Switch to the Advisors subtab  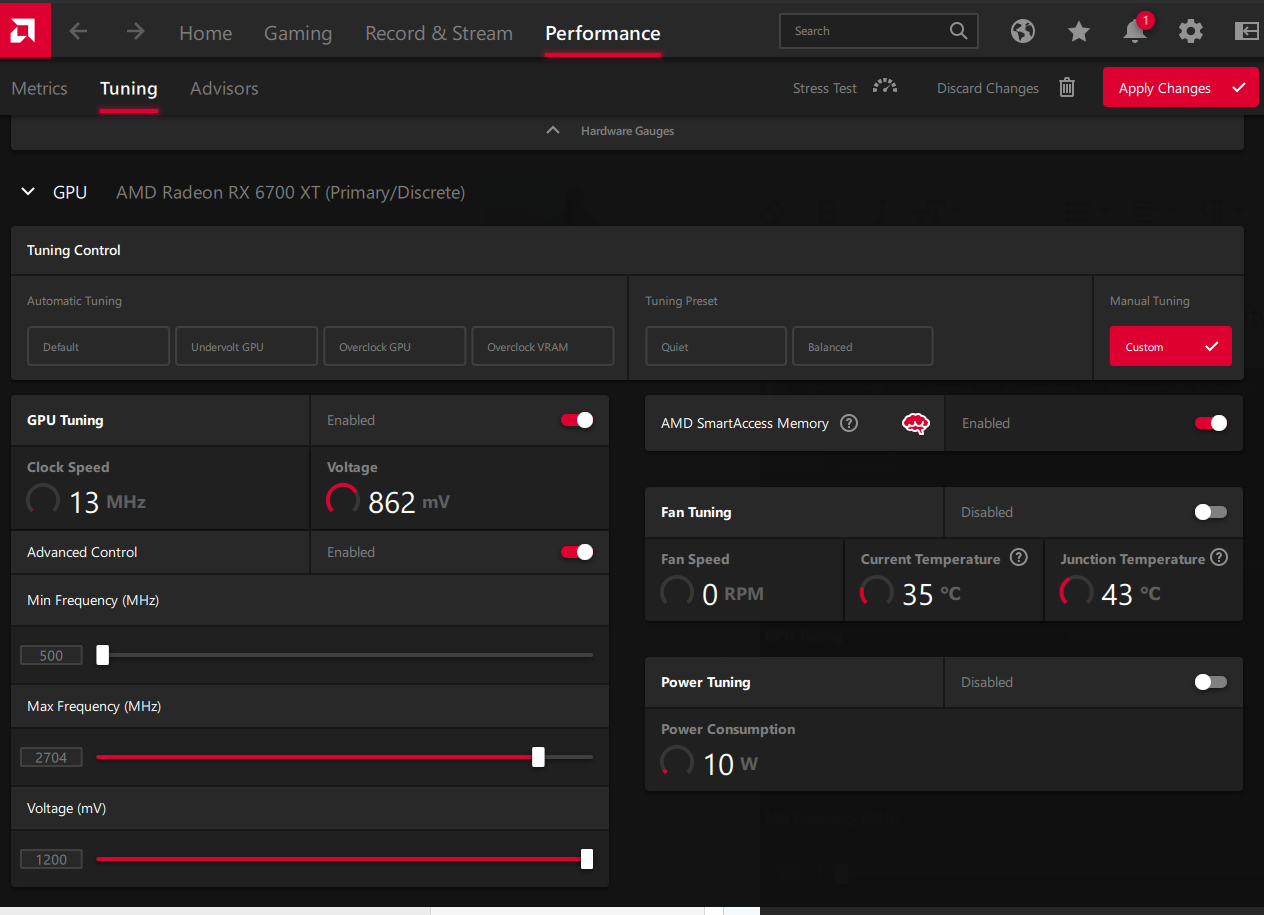pos(224,88)
